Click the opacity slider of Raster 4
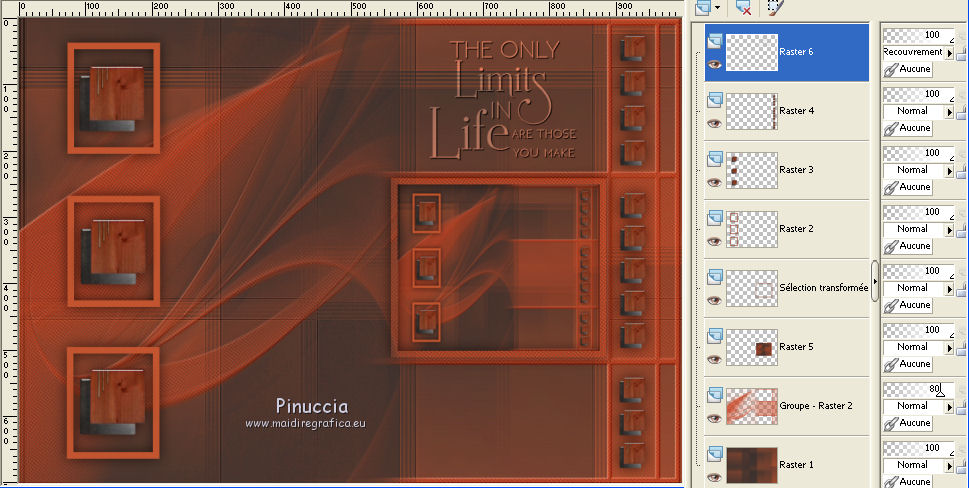969x488 pixels. (x=918, y=94)
